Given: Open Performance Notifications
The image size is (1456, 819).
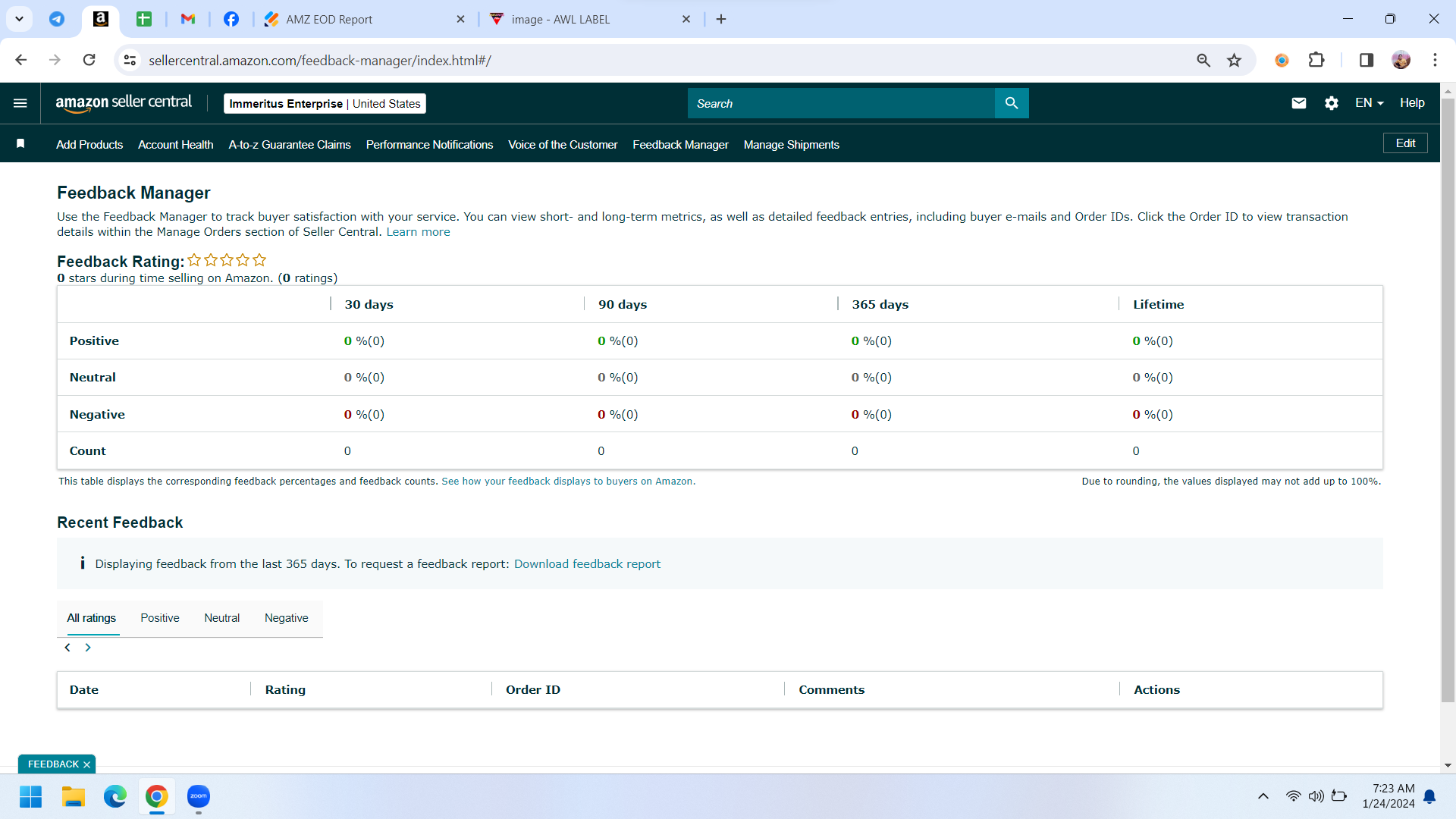Looking at the screenshot, I should click(x=429, y=144).
